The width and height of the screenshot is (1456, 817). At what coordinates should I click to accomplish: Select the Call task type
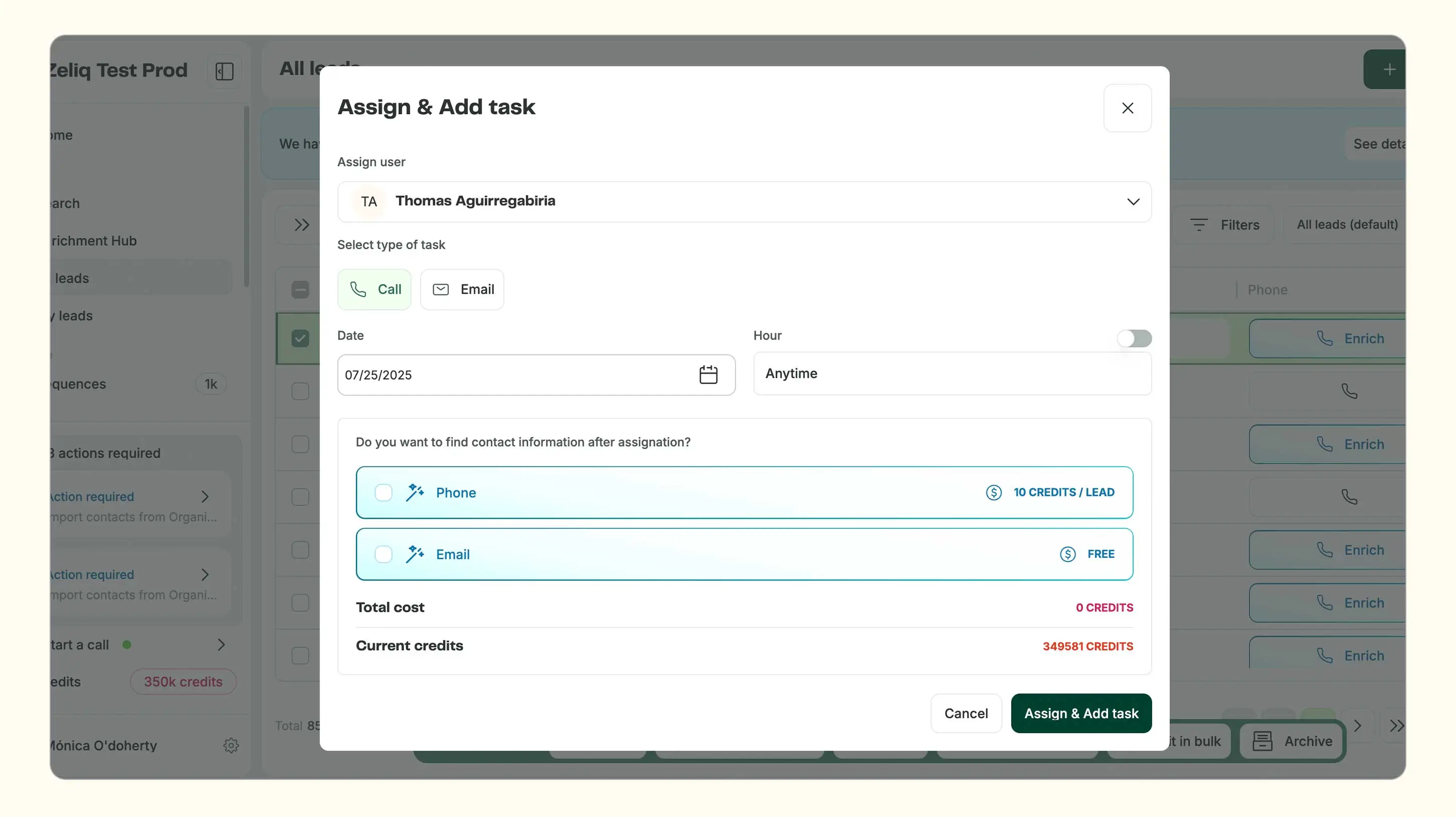click(375, 289)
